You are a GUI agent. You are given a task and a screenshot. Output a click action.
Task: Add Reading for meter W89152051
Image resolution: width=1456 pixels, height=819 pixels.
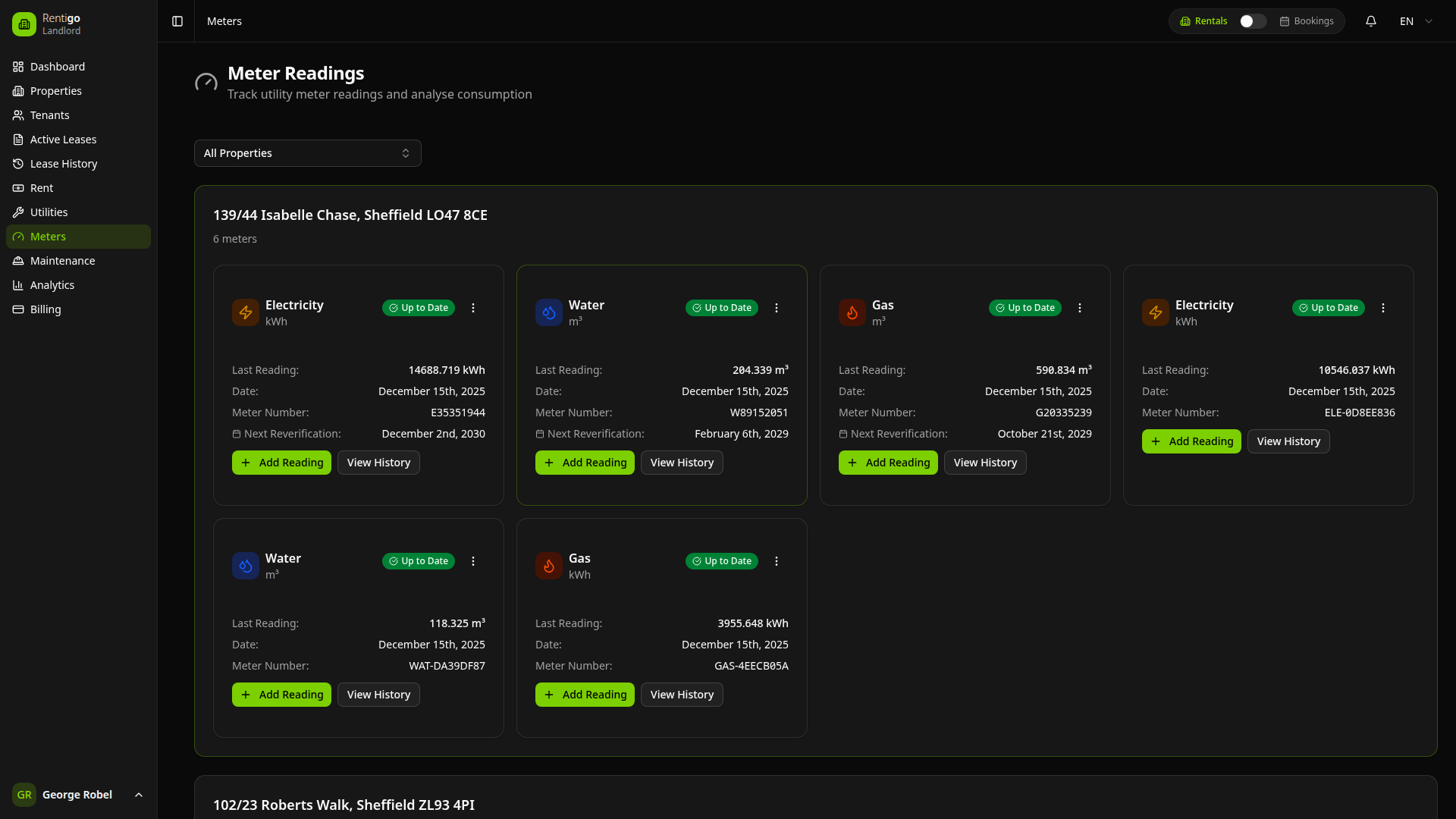pyautogui.click(x=585, y=463)
